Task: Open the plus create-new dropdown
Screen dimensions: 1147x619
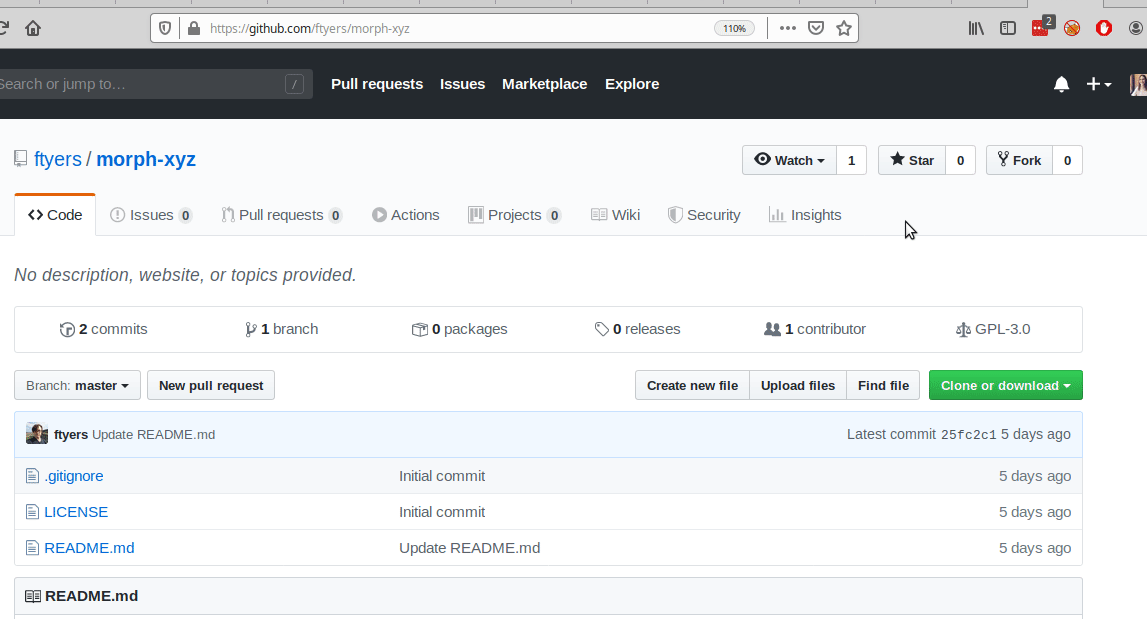Action: [1099, 84]
